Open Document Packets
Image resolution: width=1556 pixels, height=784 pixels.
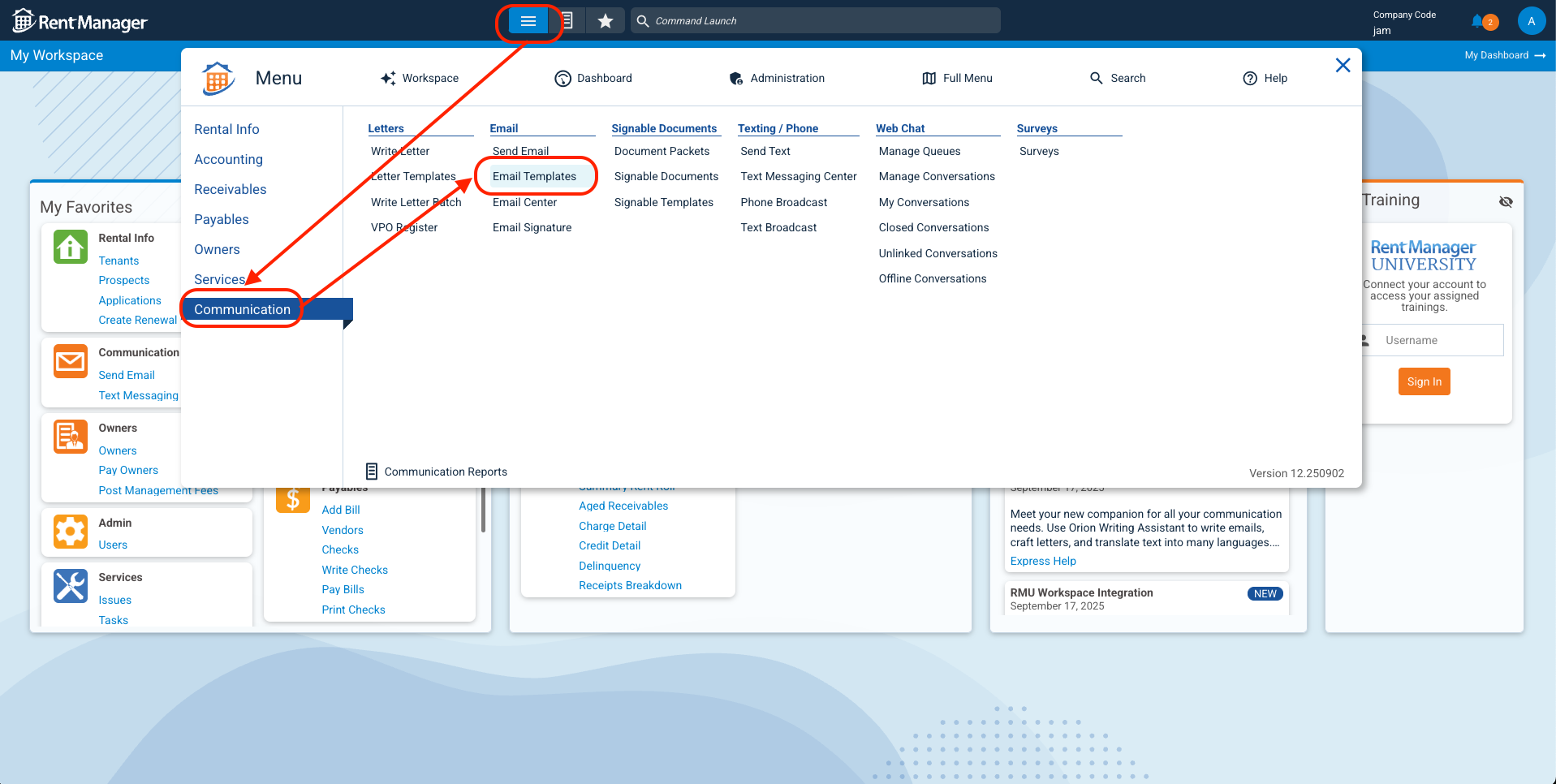click(x=662, y=151)
